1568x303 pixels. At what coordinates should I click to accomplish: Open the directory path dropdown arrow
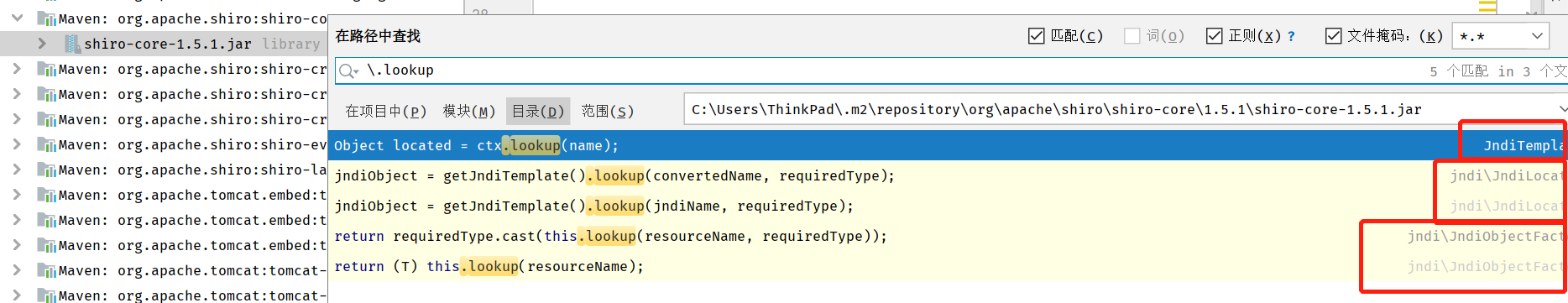(1562, 109)
